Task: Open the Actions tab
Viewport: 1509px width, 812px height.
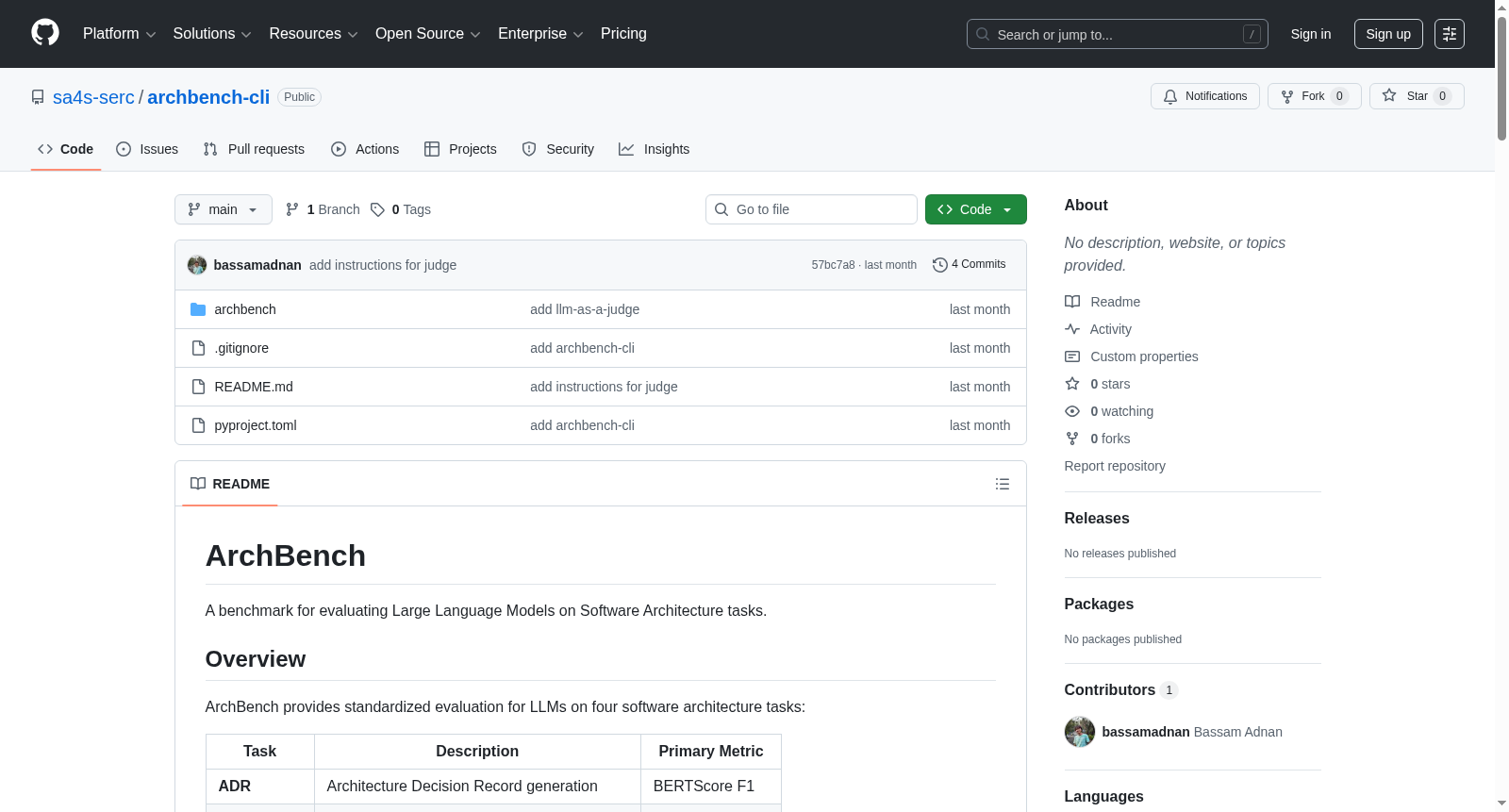Action: pos(365,149)
